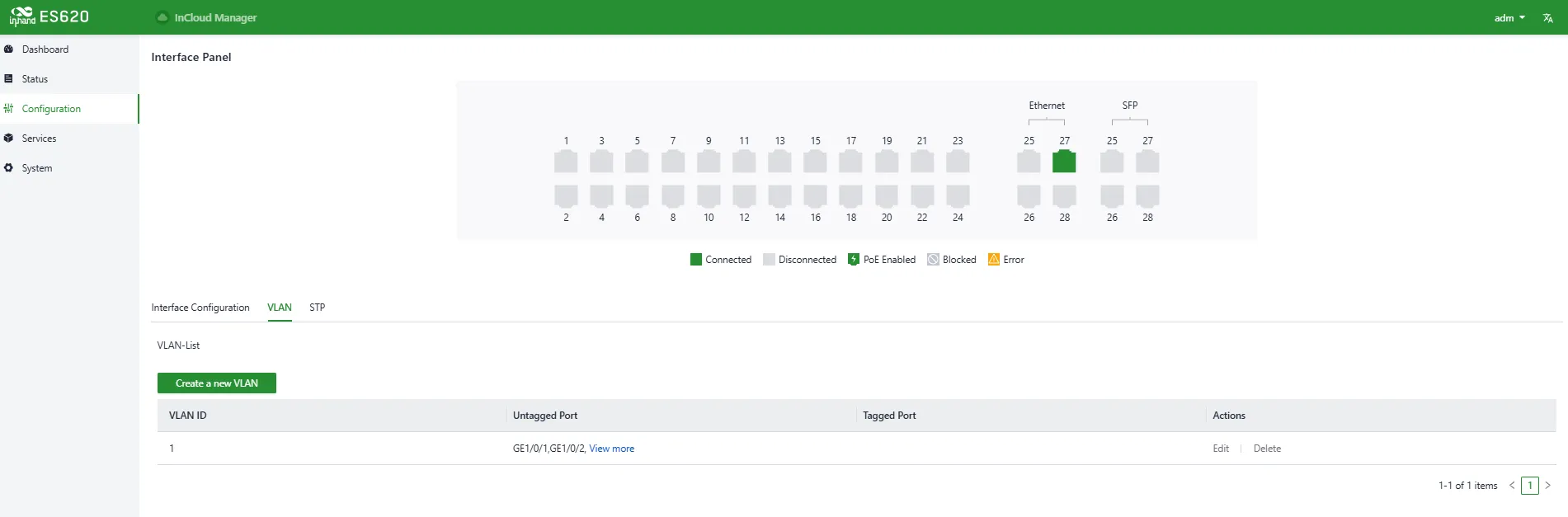Click GE1/0/1,GE1/0/2 port text

(549, 449)
